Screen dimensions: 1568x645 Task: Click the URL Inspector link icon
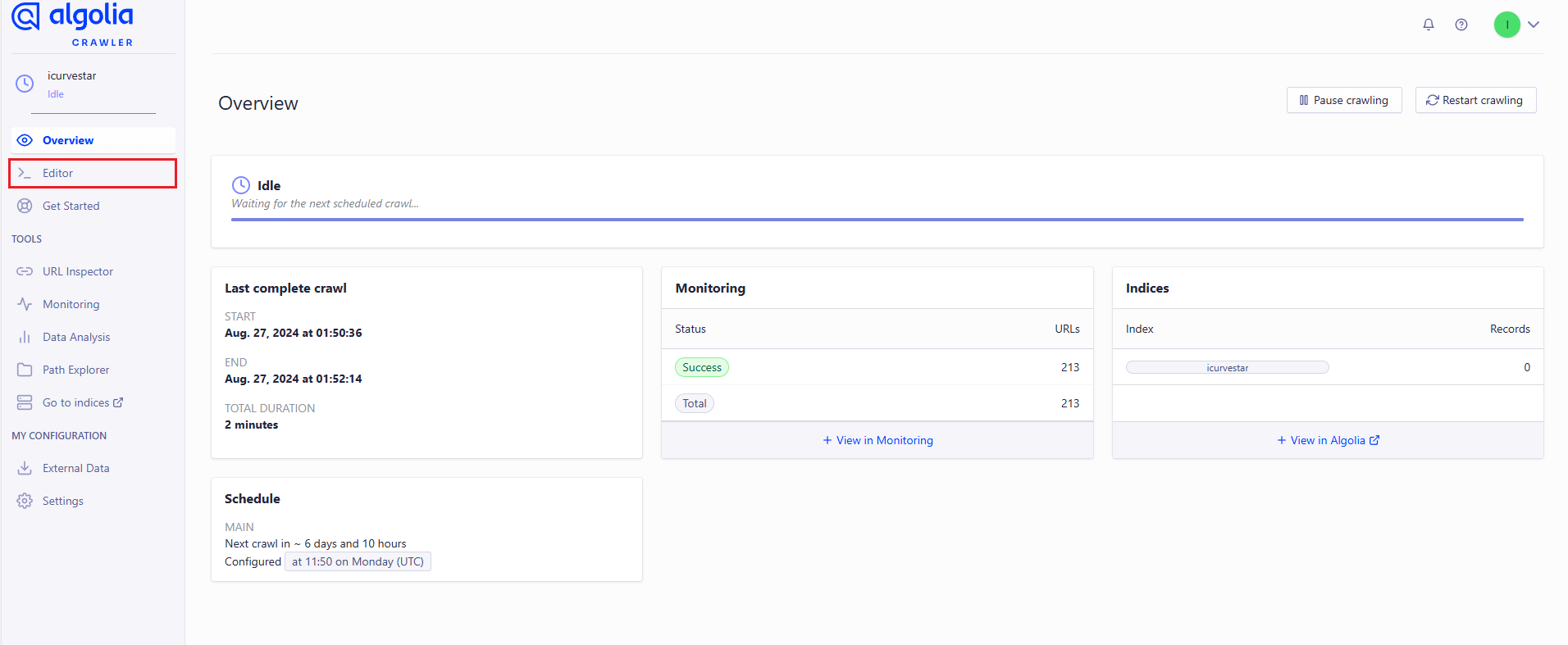[25, 271]
